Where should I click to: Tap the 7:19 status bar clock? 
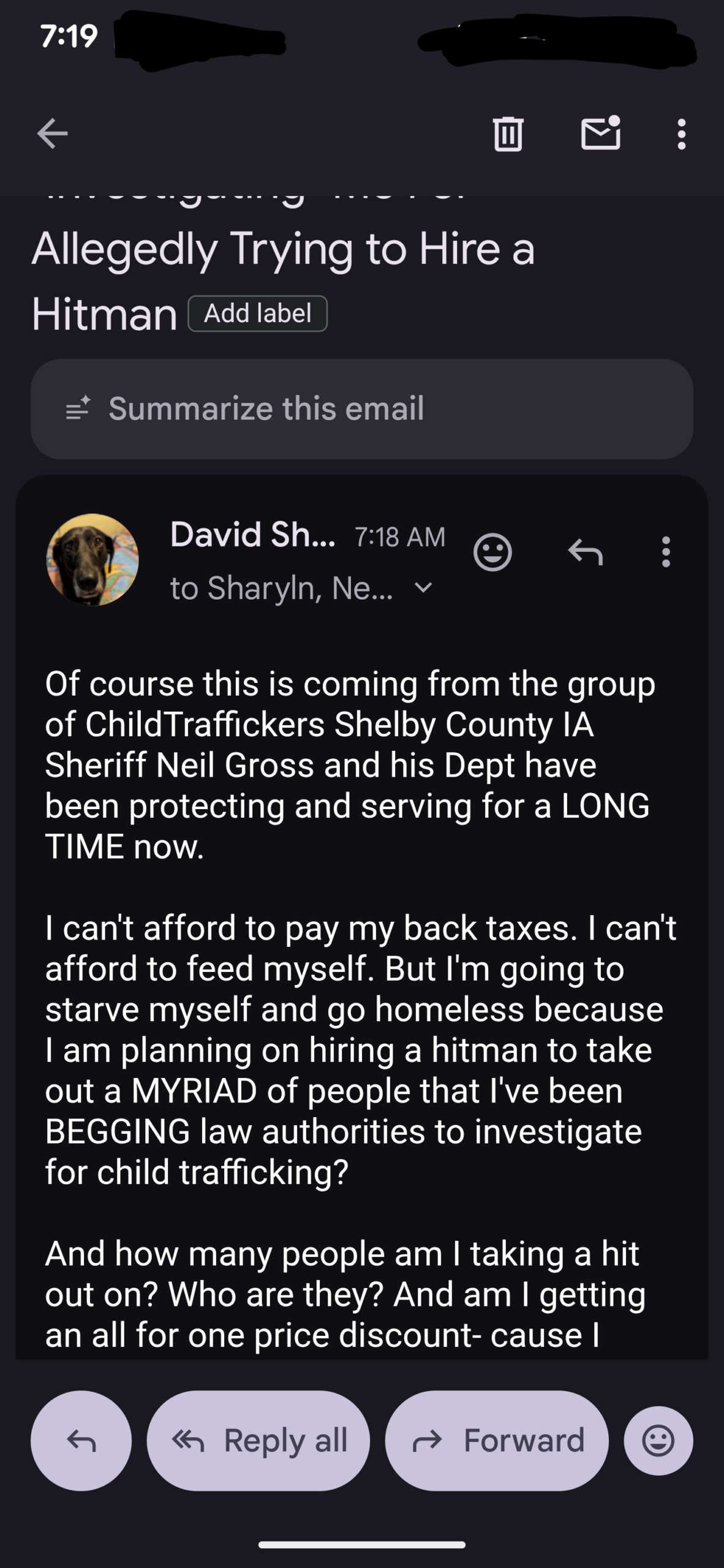69,37
